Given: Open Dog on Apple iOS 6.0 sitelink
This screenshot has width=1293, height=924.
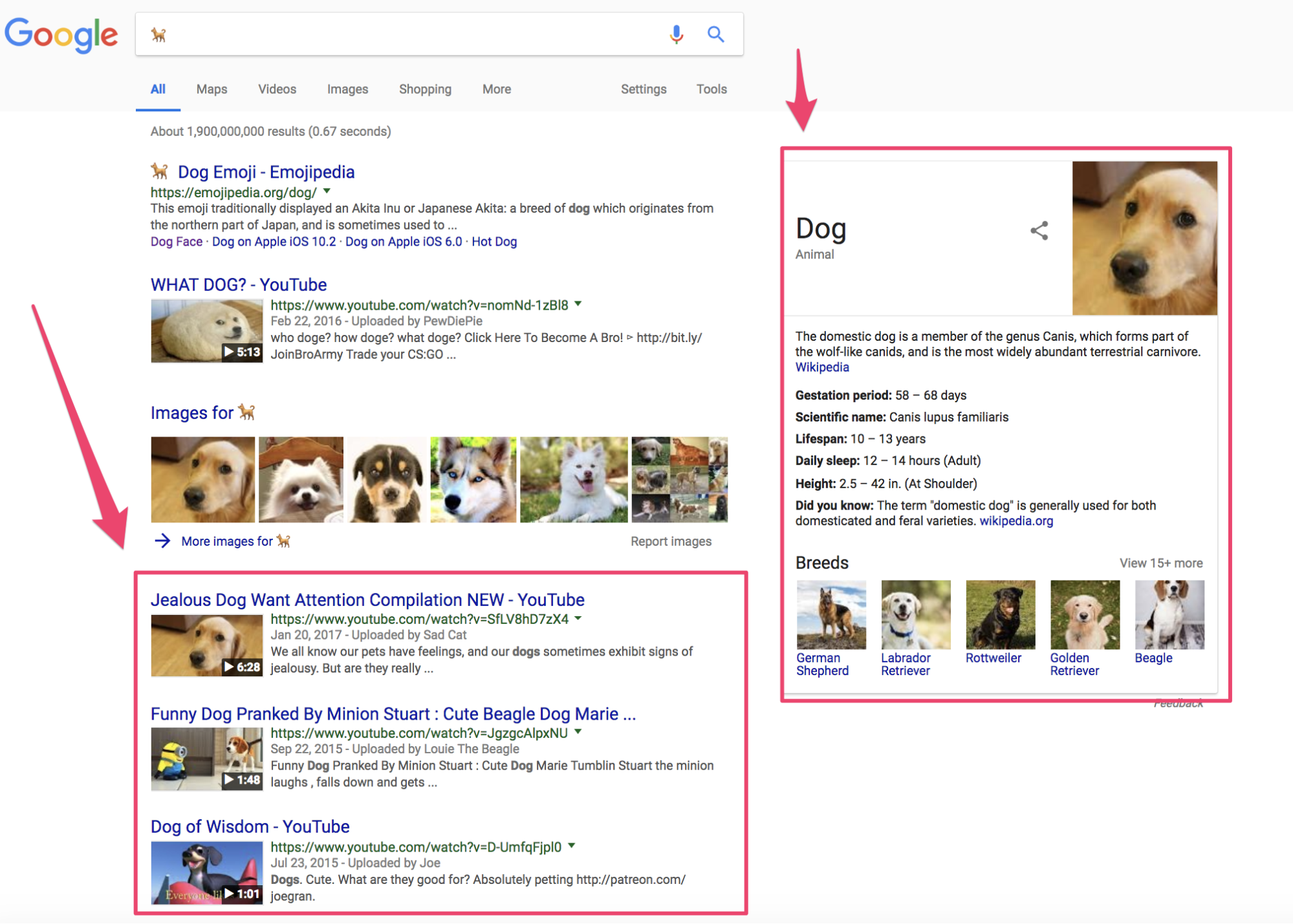Looking at the screenshot, I should pyautogui.click(x=404, y=242).
